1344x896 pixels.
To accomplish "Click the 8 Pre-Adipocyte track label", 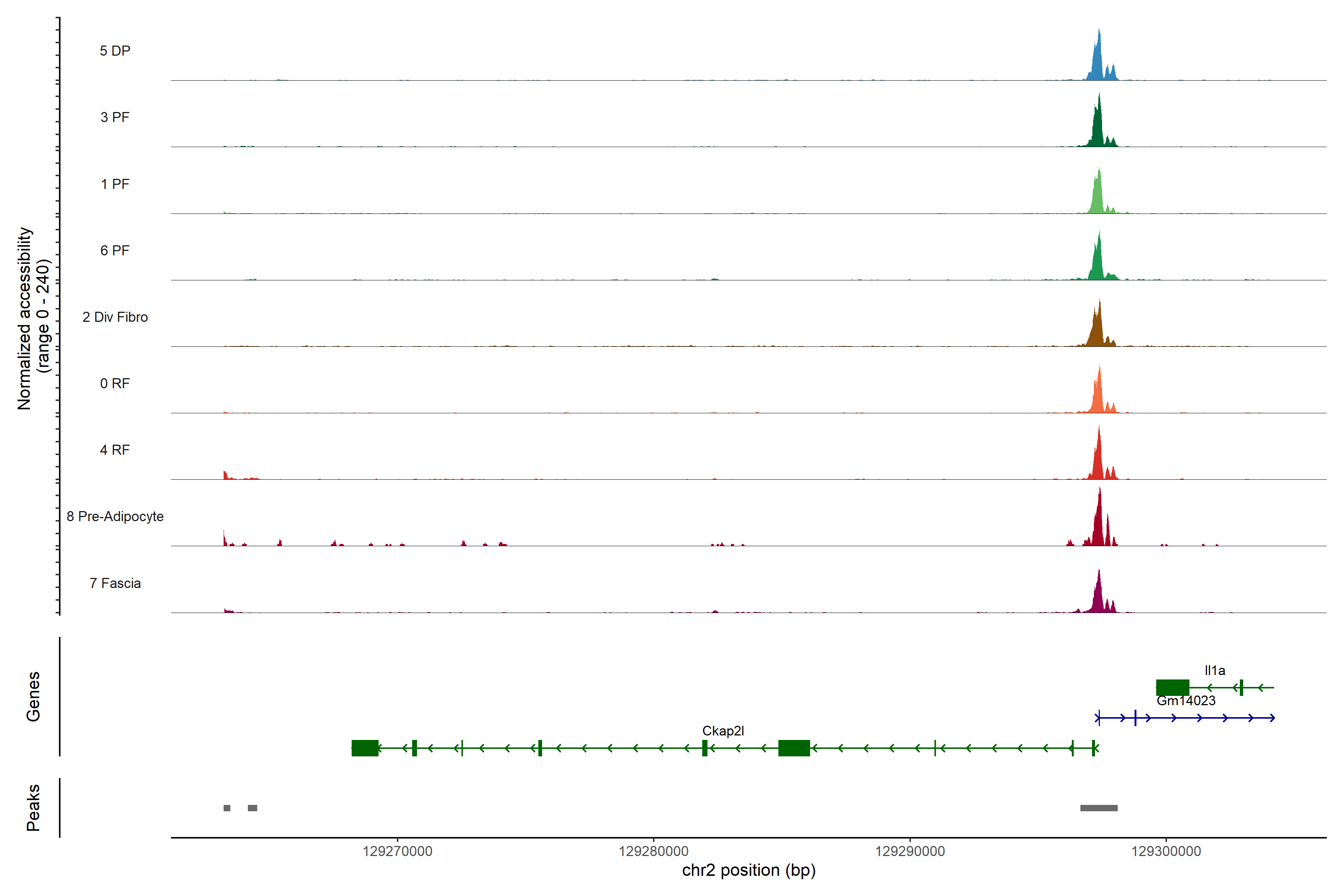I will 115,517.
